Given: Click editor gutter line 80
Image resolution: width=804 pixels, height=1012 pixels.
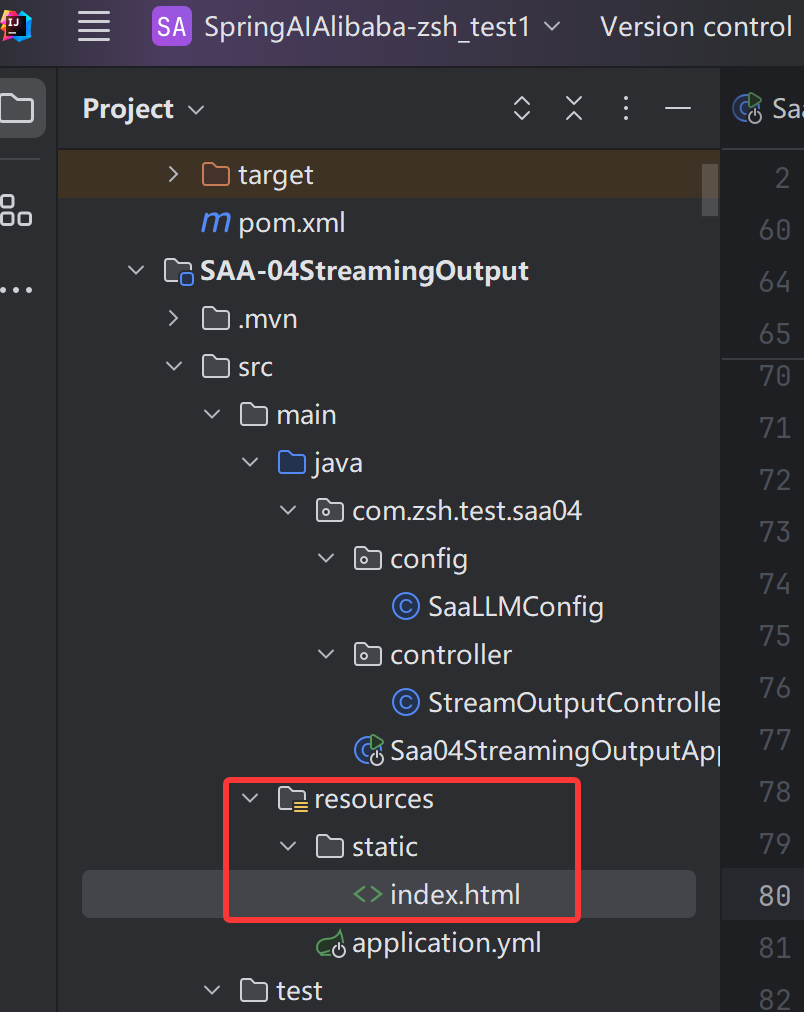Looking at the screenshot, I should point(775,895).
